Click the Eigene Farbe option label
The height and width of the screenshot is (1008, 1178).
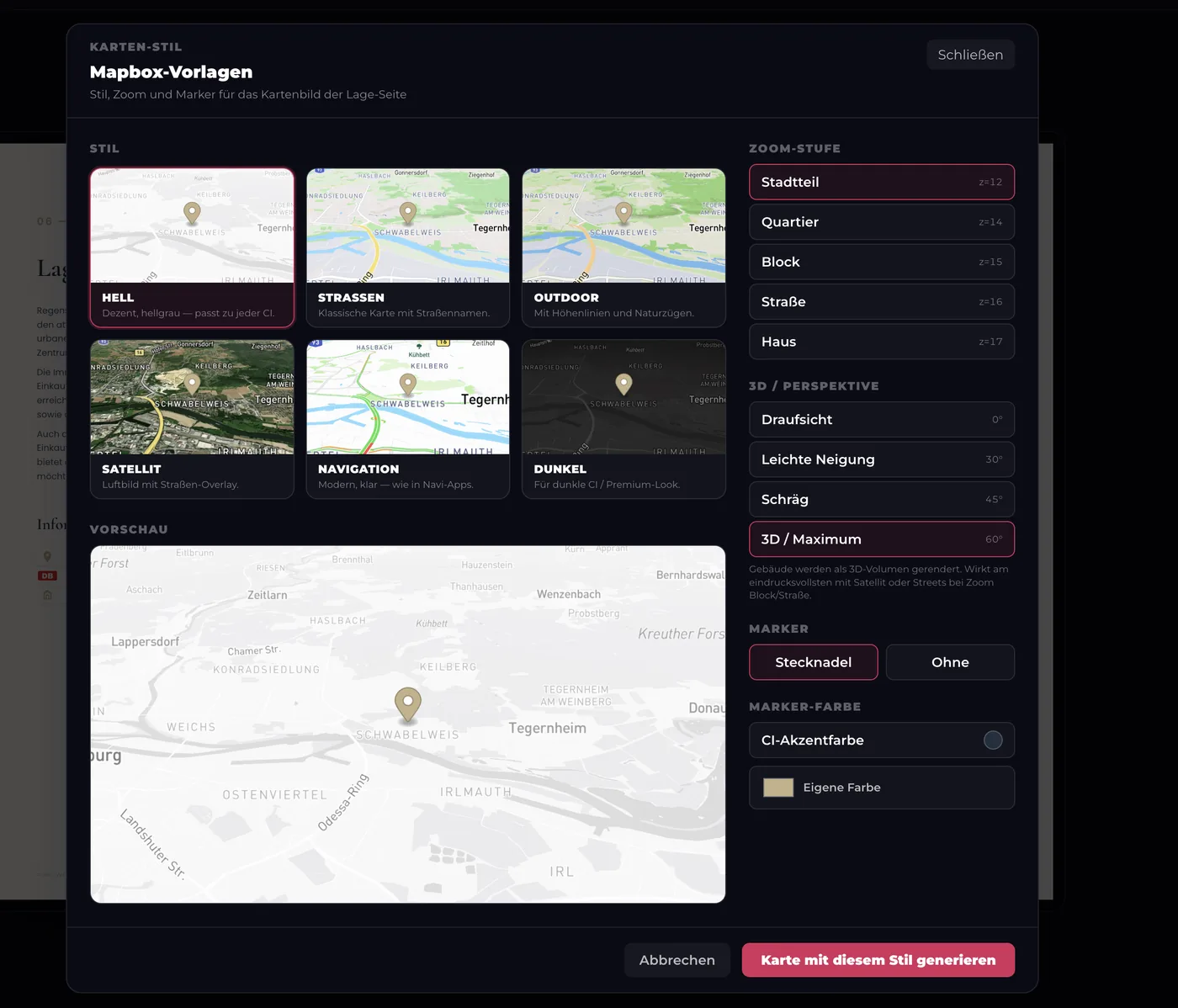point(841,788)
